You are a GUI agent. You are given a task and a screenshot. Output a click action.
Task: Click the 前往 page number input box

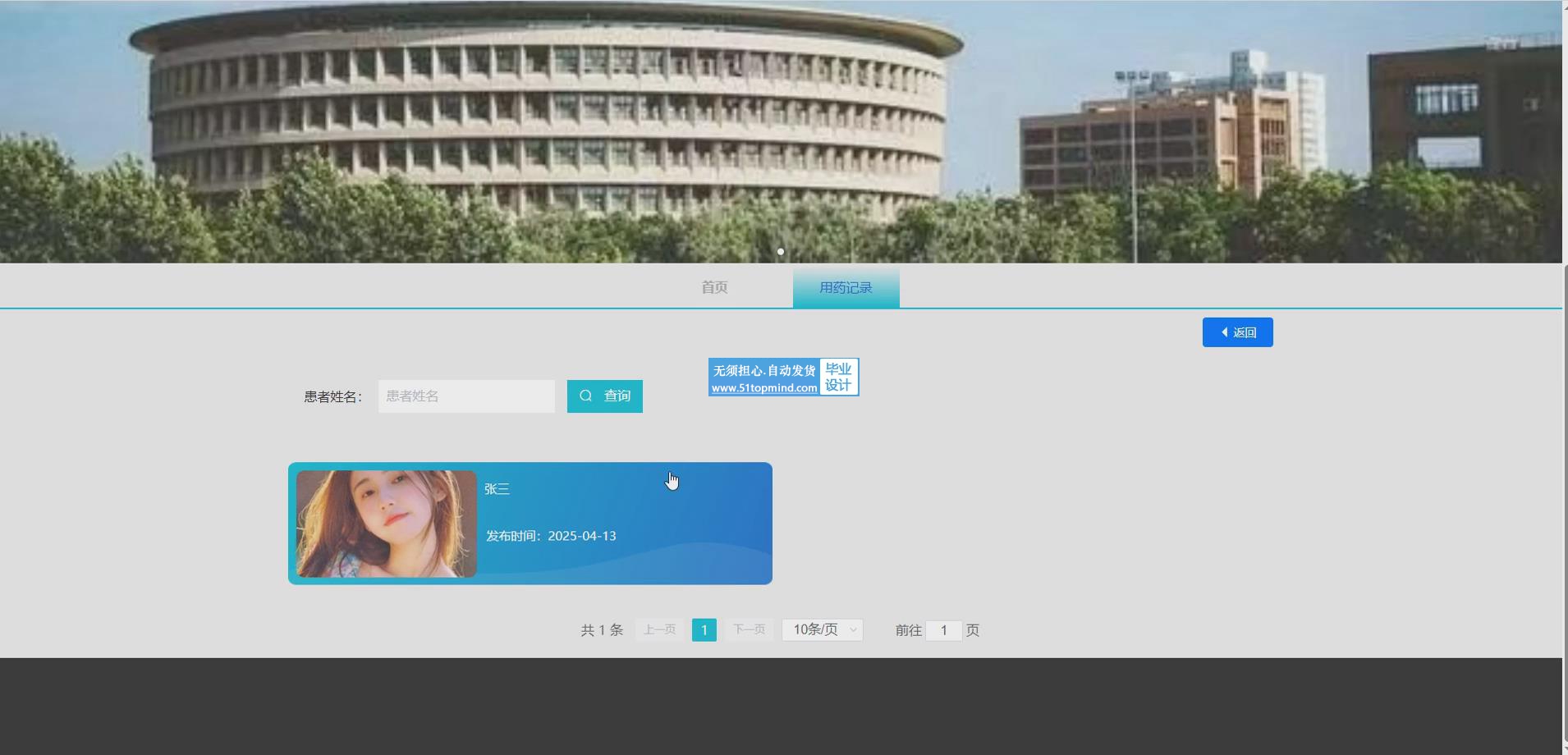tap(943, 630)
